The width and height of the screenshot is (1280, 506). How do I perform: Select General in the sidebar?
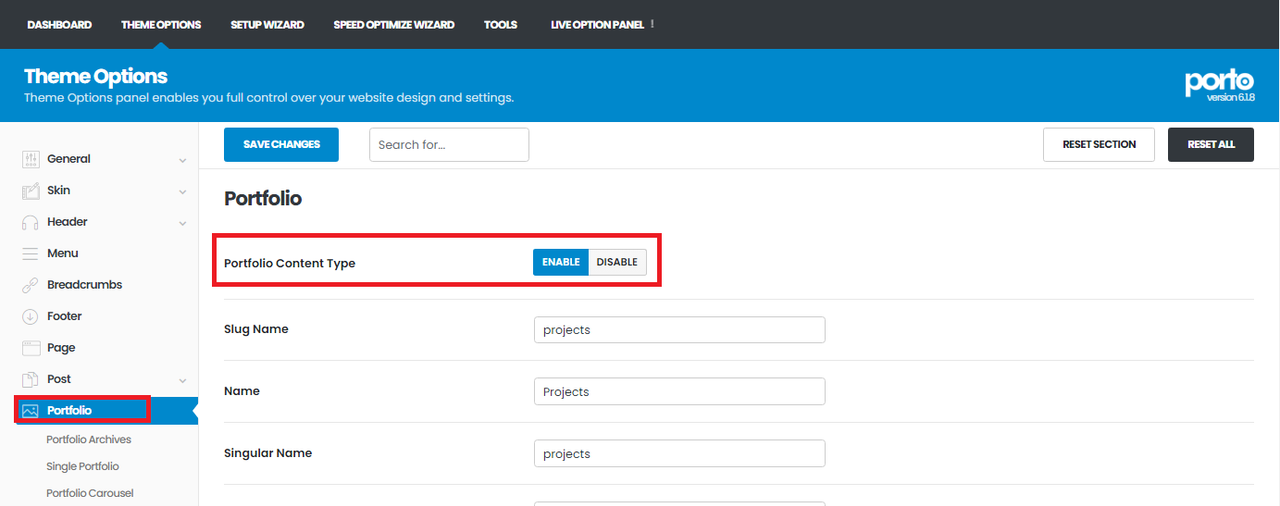click(x=69, y=159)
